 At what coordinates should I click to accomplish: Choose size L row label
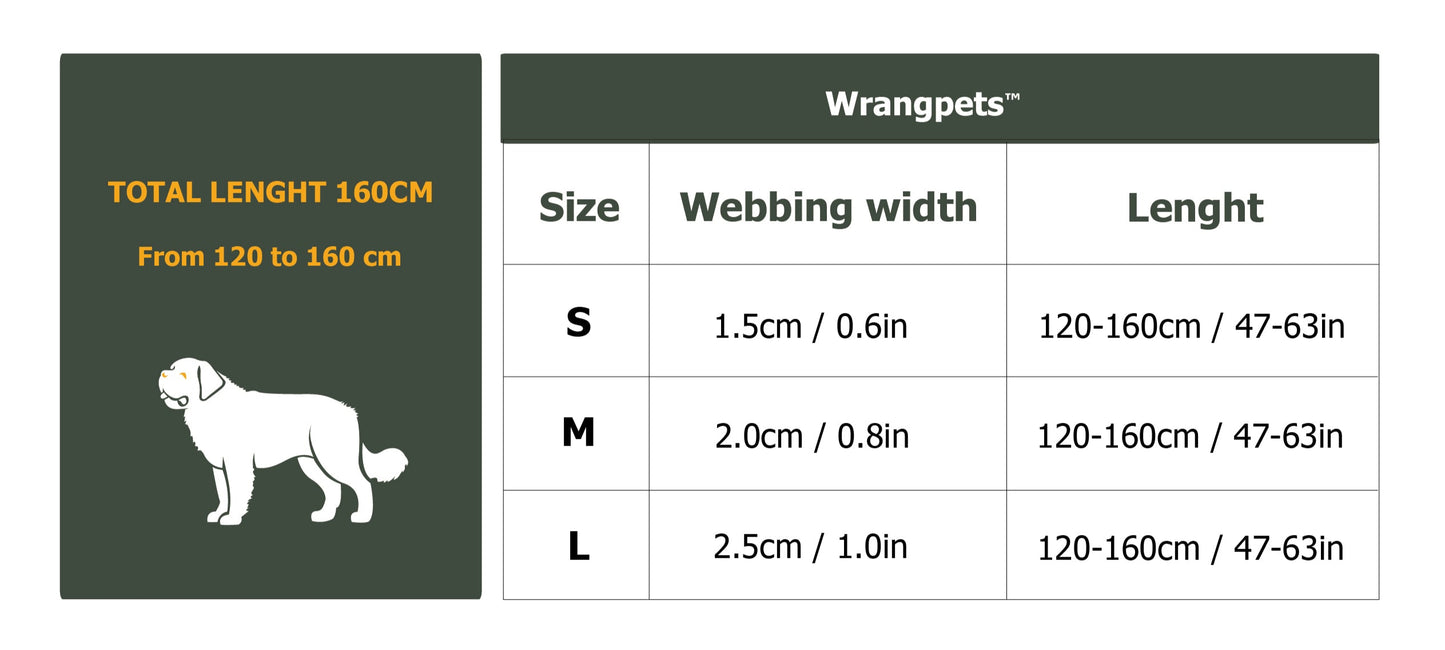tap(578, 546)
